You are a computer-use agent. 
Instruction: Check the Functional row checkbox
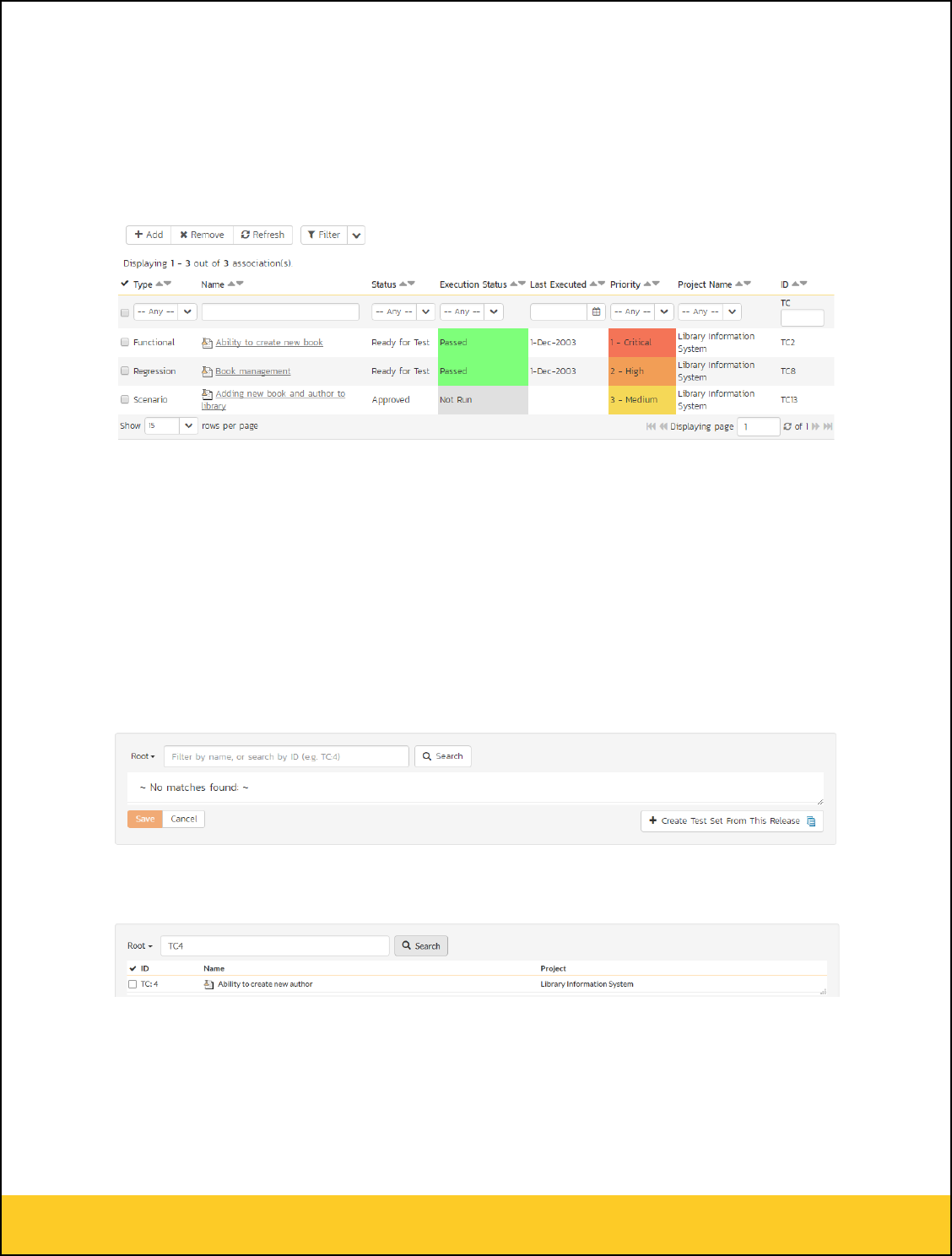125,342
